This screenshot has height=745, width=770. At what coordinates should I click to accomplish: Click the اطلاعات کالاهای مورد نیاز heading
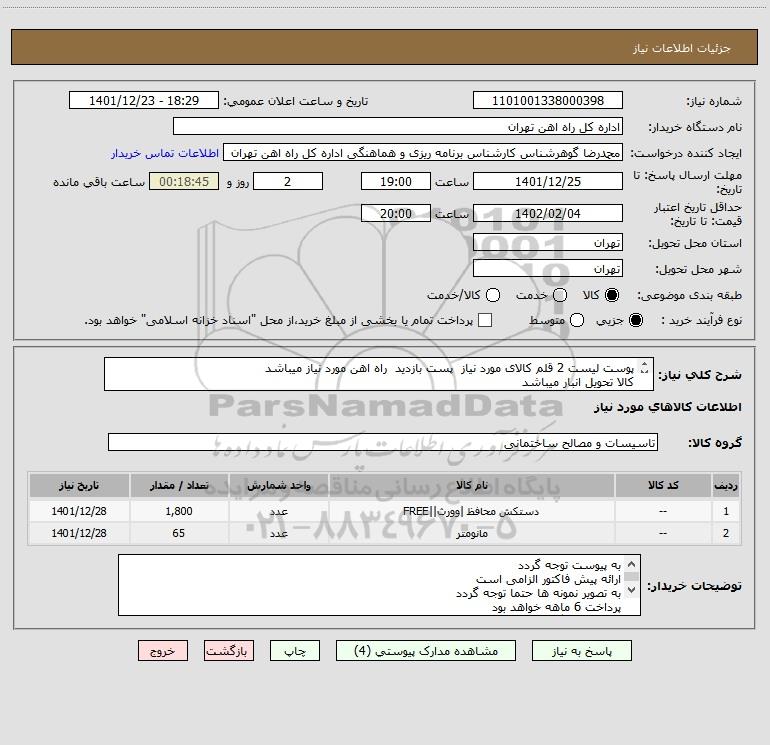click(668, 407)
